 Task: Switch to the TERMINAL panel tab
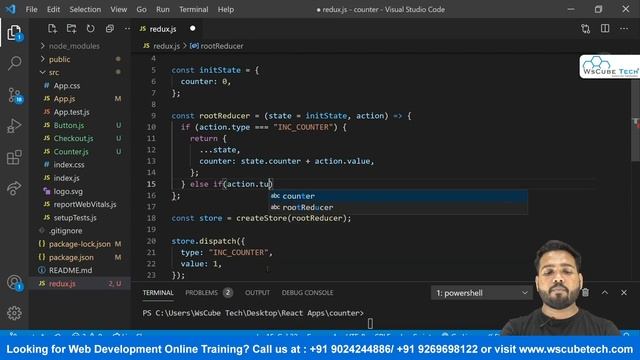point(158,293)
